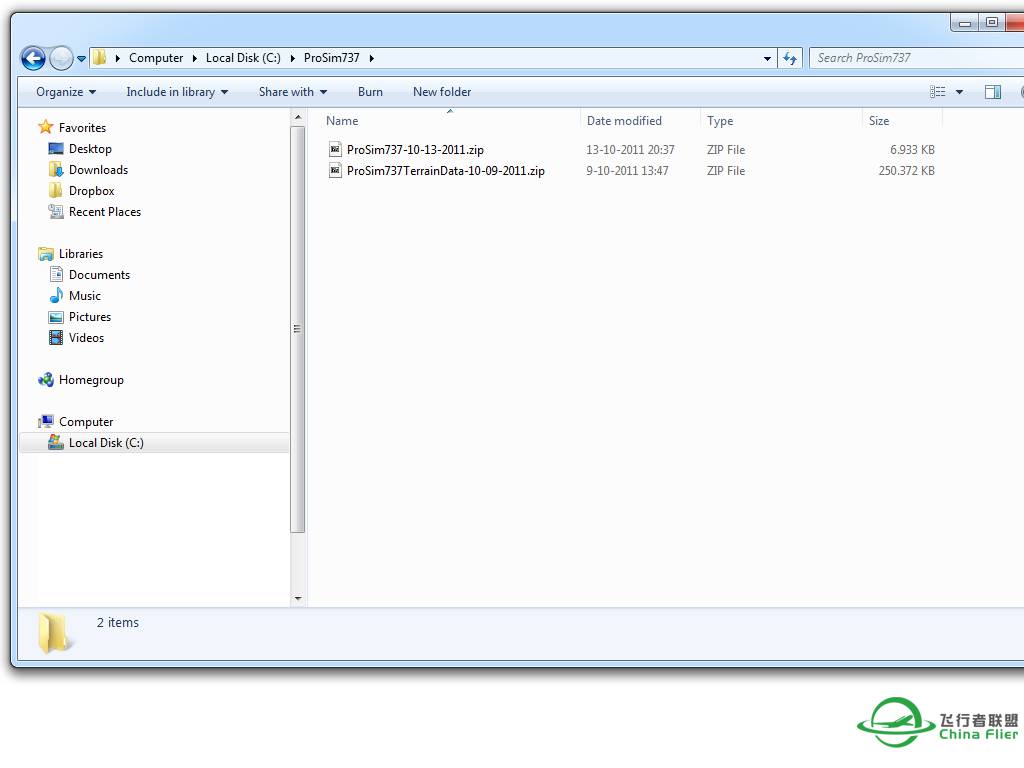Viewport: 1024px width, 768px height.
Task: Sort files by Size column header
Action: tap(879, 121)
